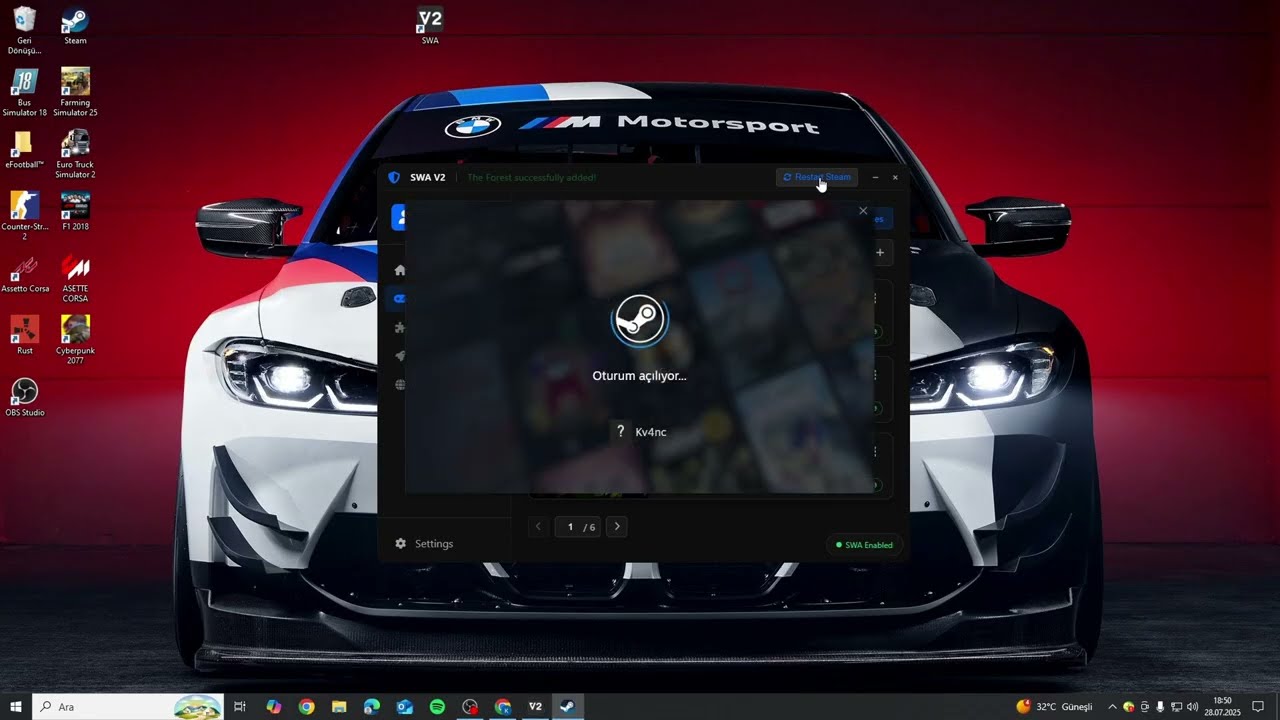This screenshot has height=720, width=1280.
Task: Click the plus add button in SWA
Action: coord(880,253)
